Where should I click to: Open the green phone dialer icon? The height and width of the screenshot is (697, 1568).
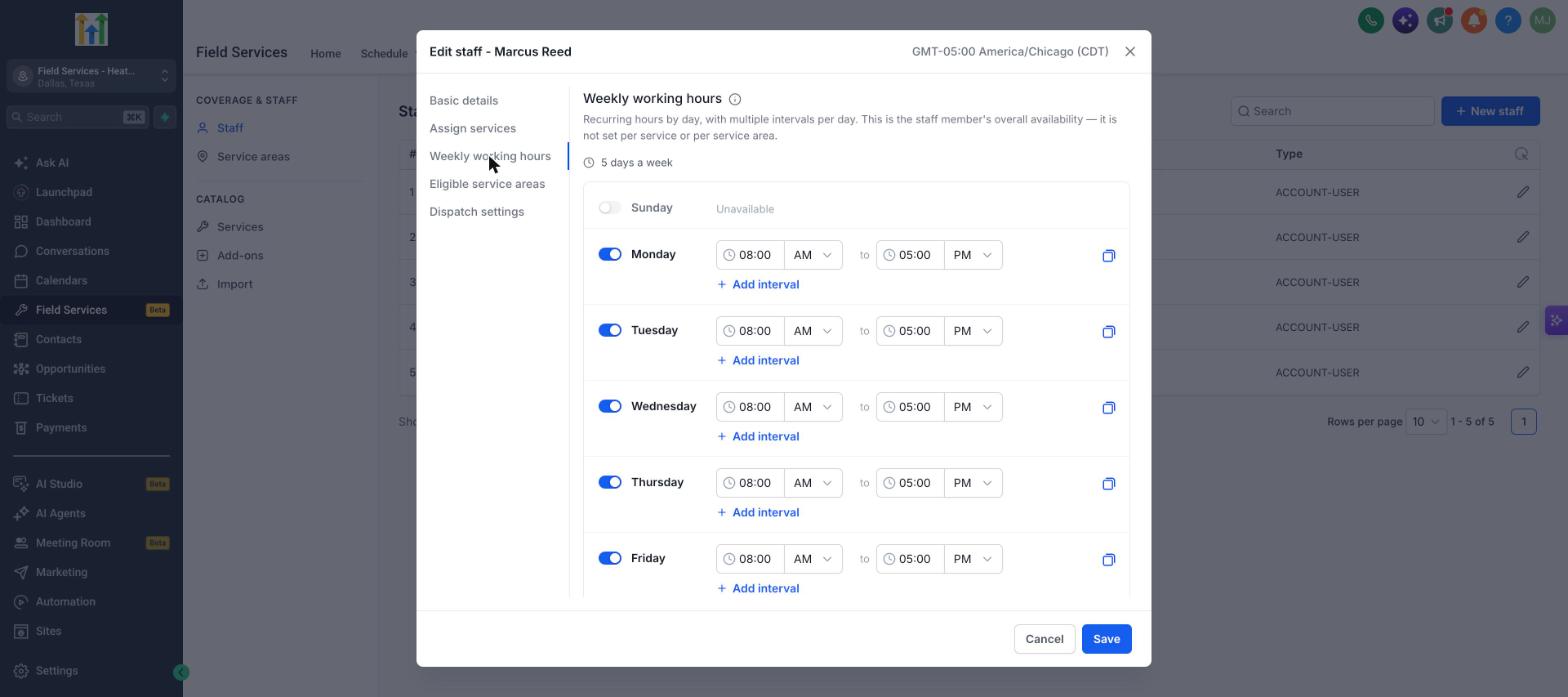coord(1371,20)
